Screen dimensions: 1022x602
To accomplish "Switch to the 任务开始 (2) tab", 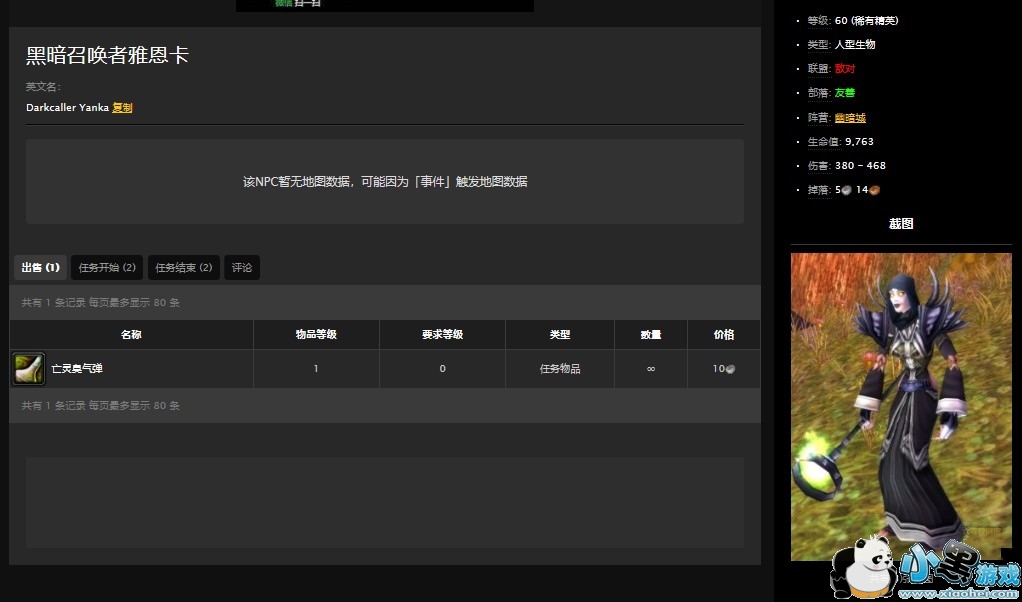I will [x=107, y=268].
